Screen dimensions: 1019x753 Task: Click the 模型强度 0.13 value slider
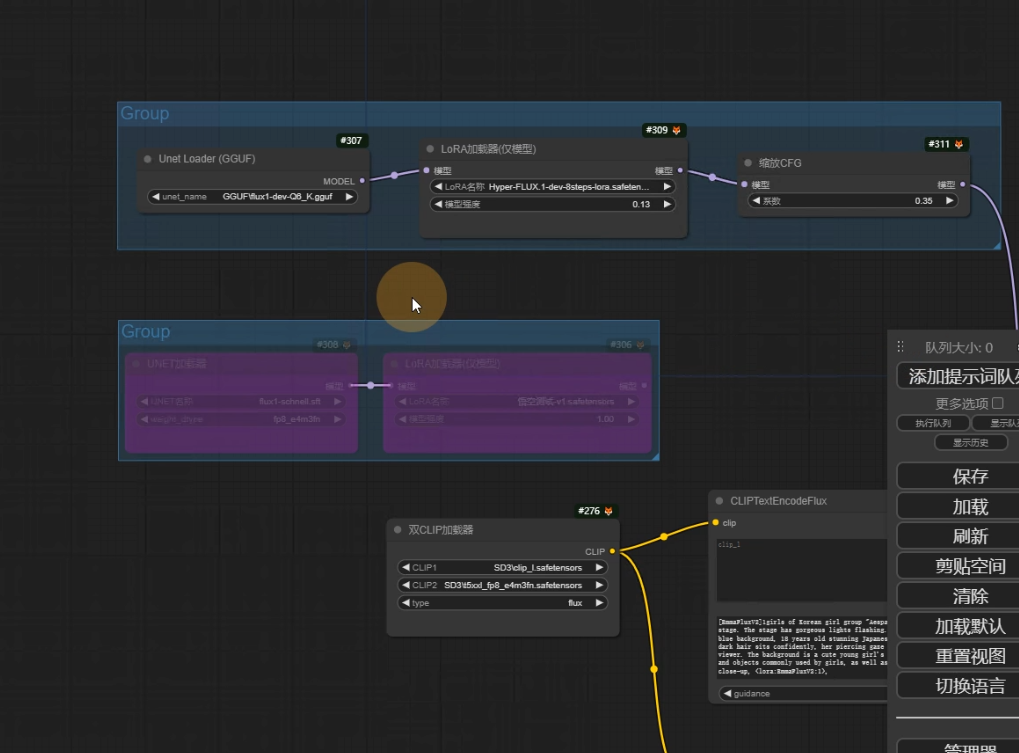click(552, 205)
